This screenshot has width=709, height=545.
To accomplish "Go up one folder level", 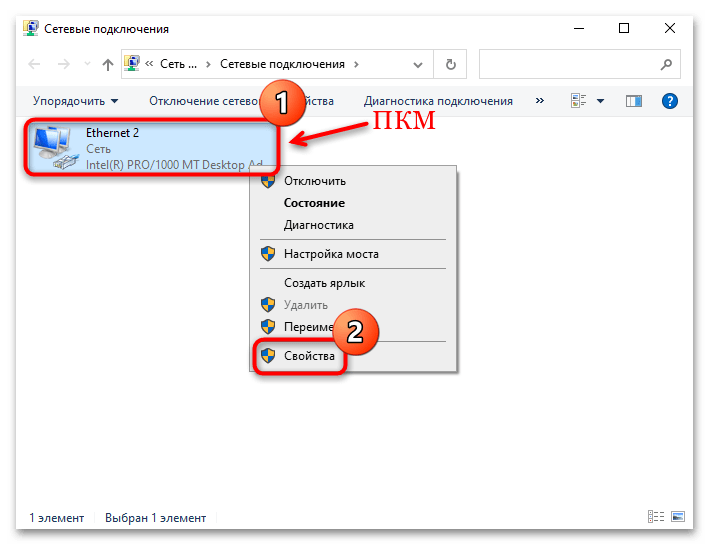I will coord(108,64).
